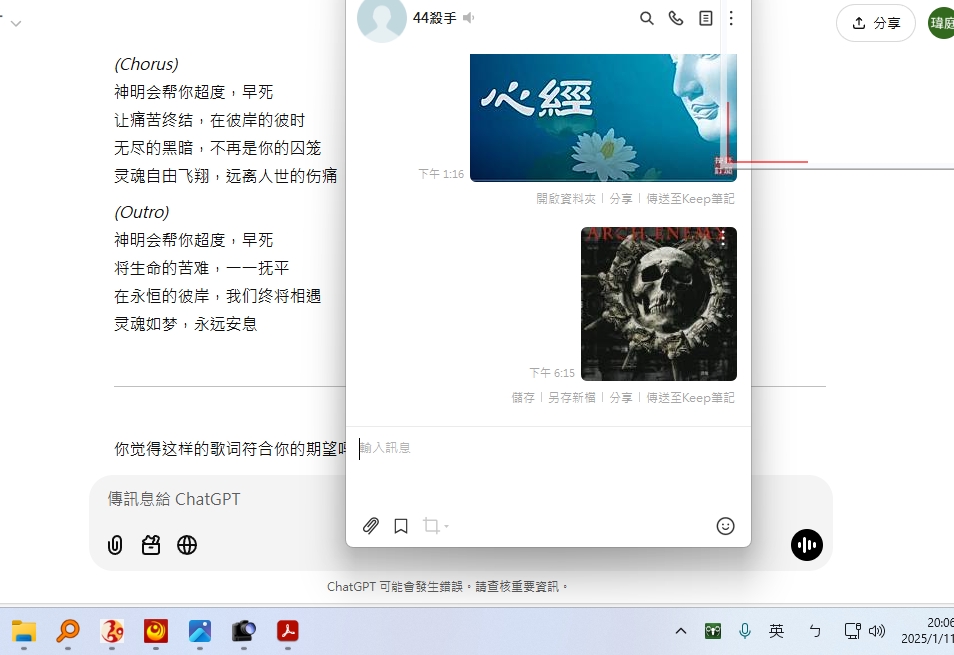The height and width of the screenshot is (655, 954).
Task: Click the (Chorus) heading in lyrics
Action: 147,64
